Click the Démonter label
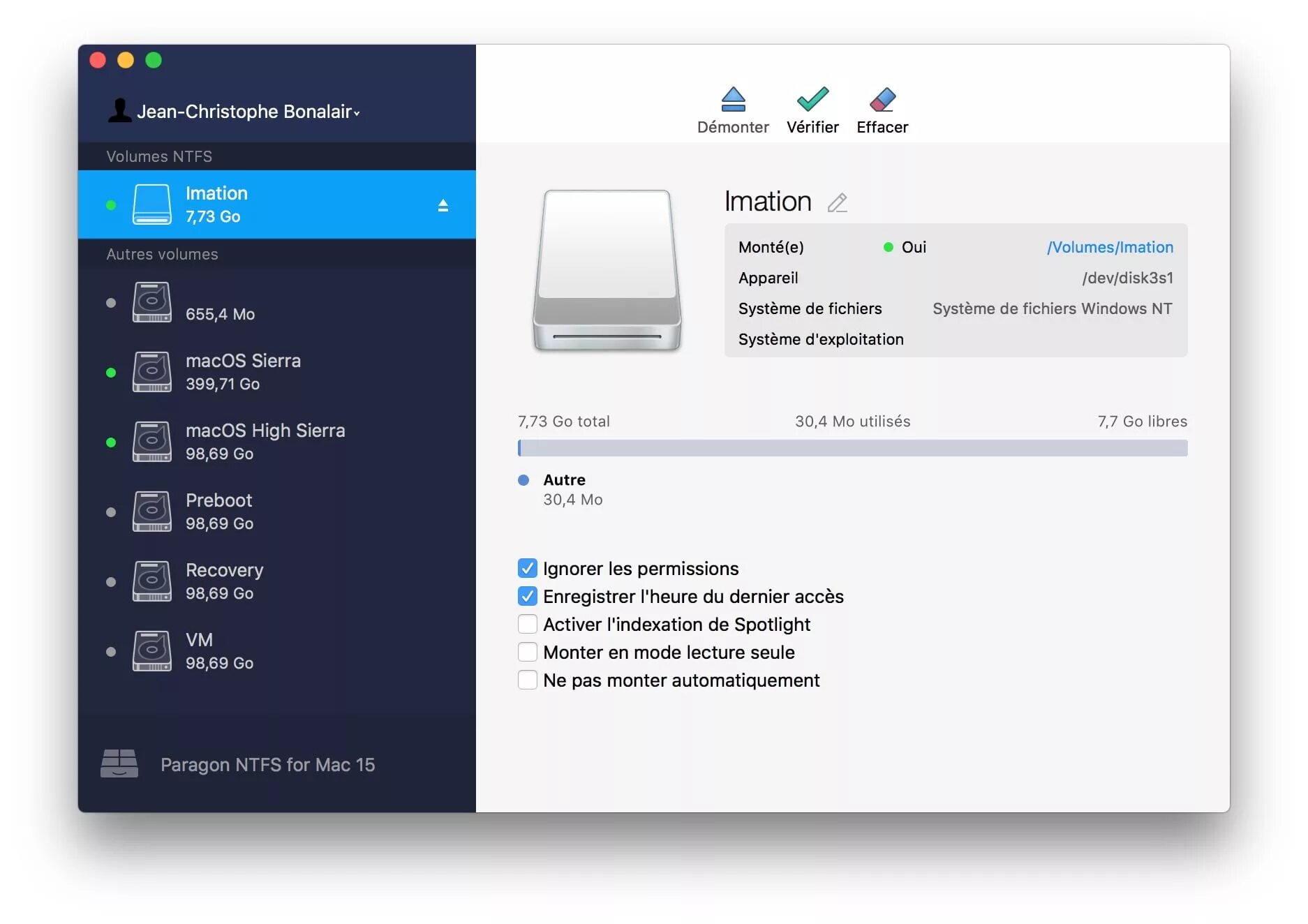This screenshot has width=1308, height=924. (733, 127)
